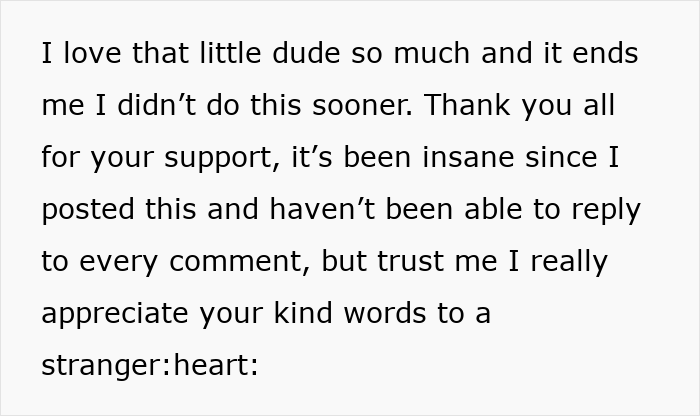Click the word "love" in first line
The width and height of the screenshot is (700, 416).
click(92, 53)
